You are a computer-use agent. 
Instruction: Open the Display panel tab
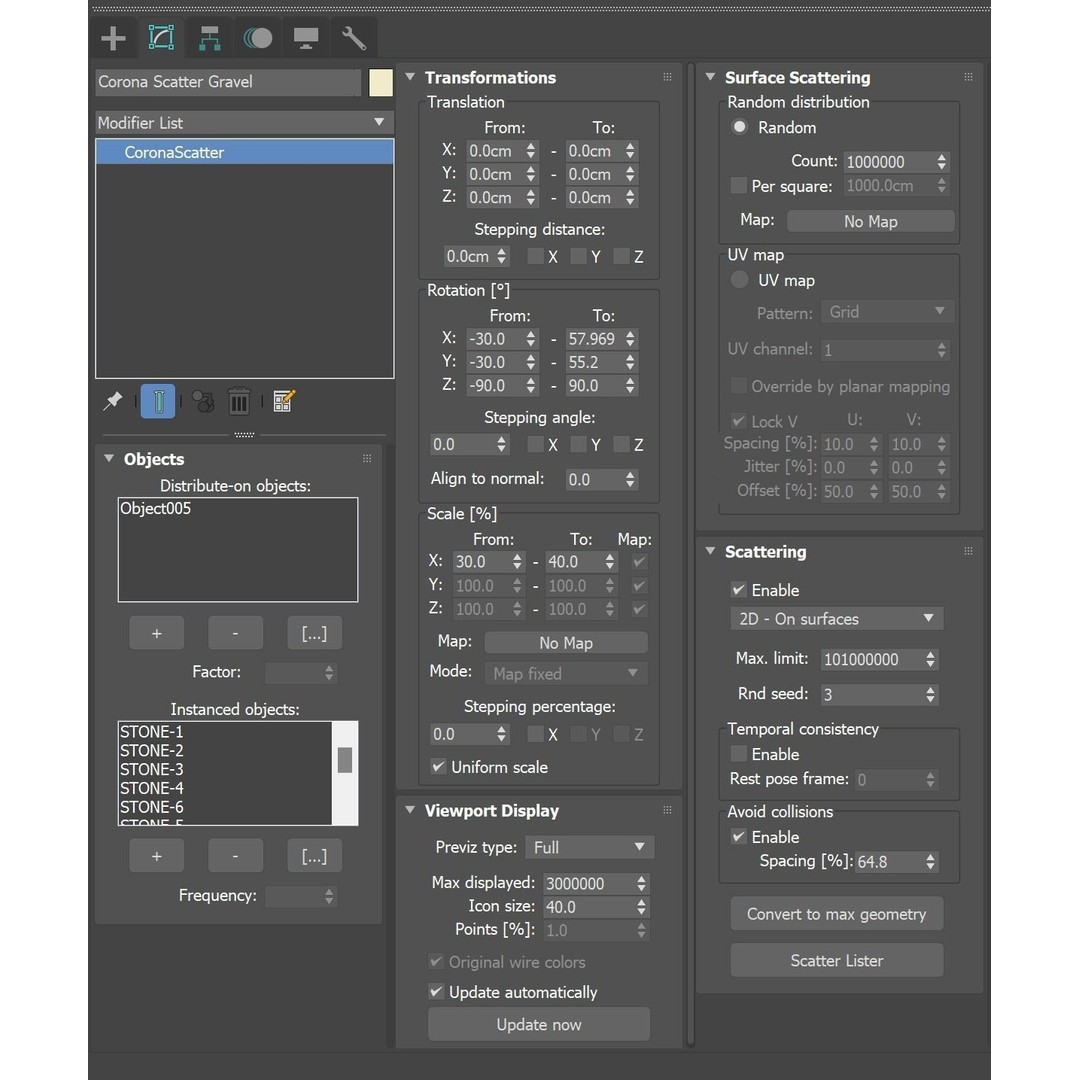[306, 38]
